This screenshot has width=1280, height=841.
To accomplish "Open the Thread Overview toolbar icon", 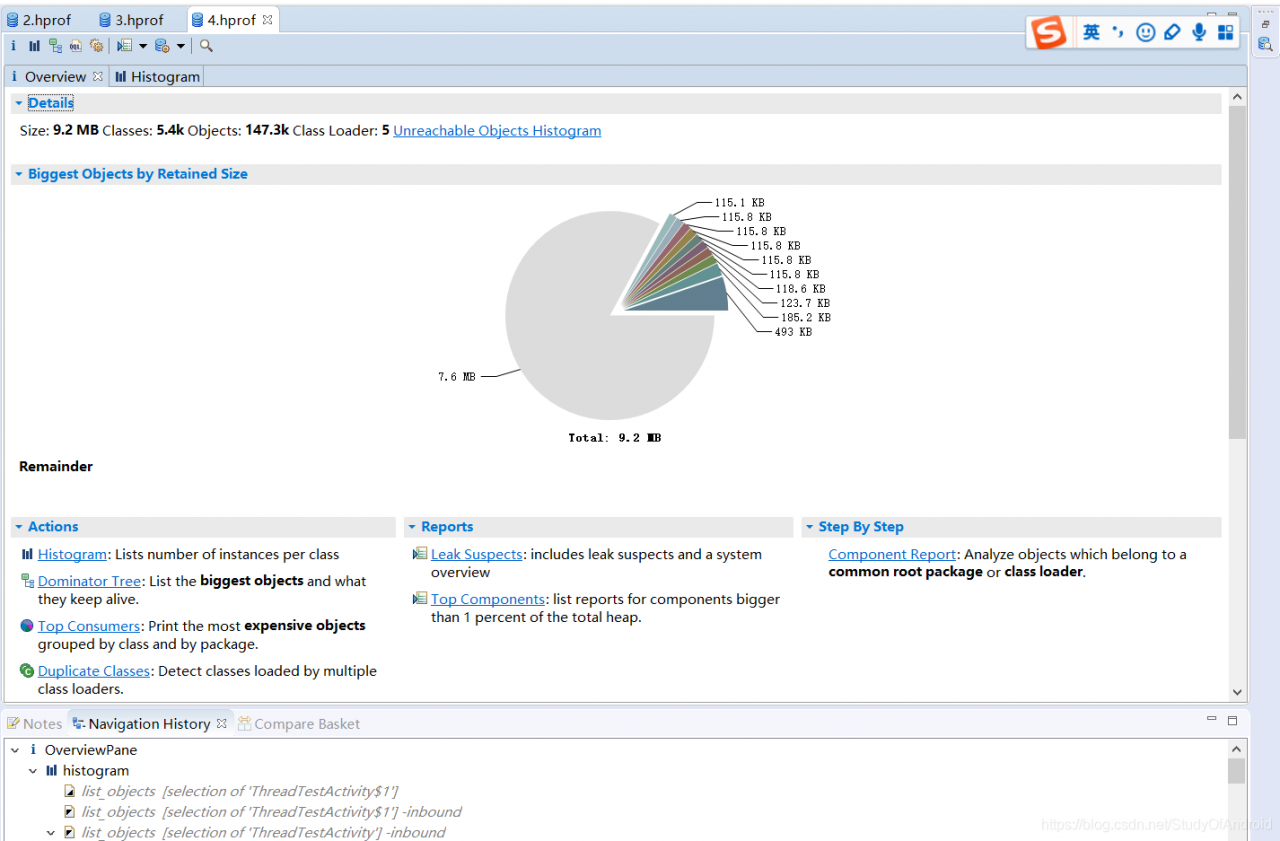I will (x=96, y=46).
